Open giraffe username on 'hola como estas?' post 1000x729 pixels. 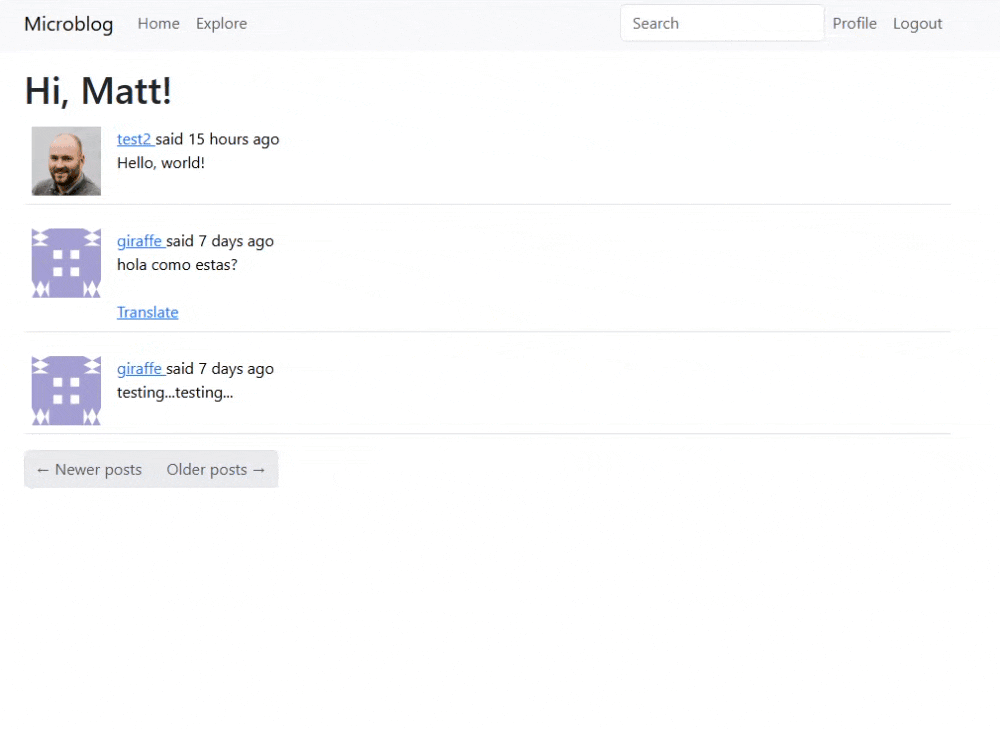point(139,241)
